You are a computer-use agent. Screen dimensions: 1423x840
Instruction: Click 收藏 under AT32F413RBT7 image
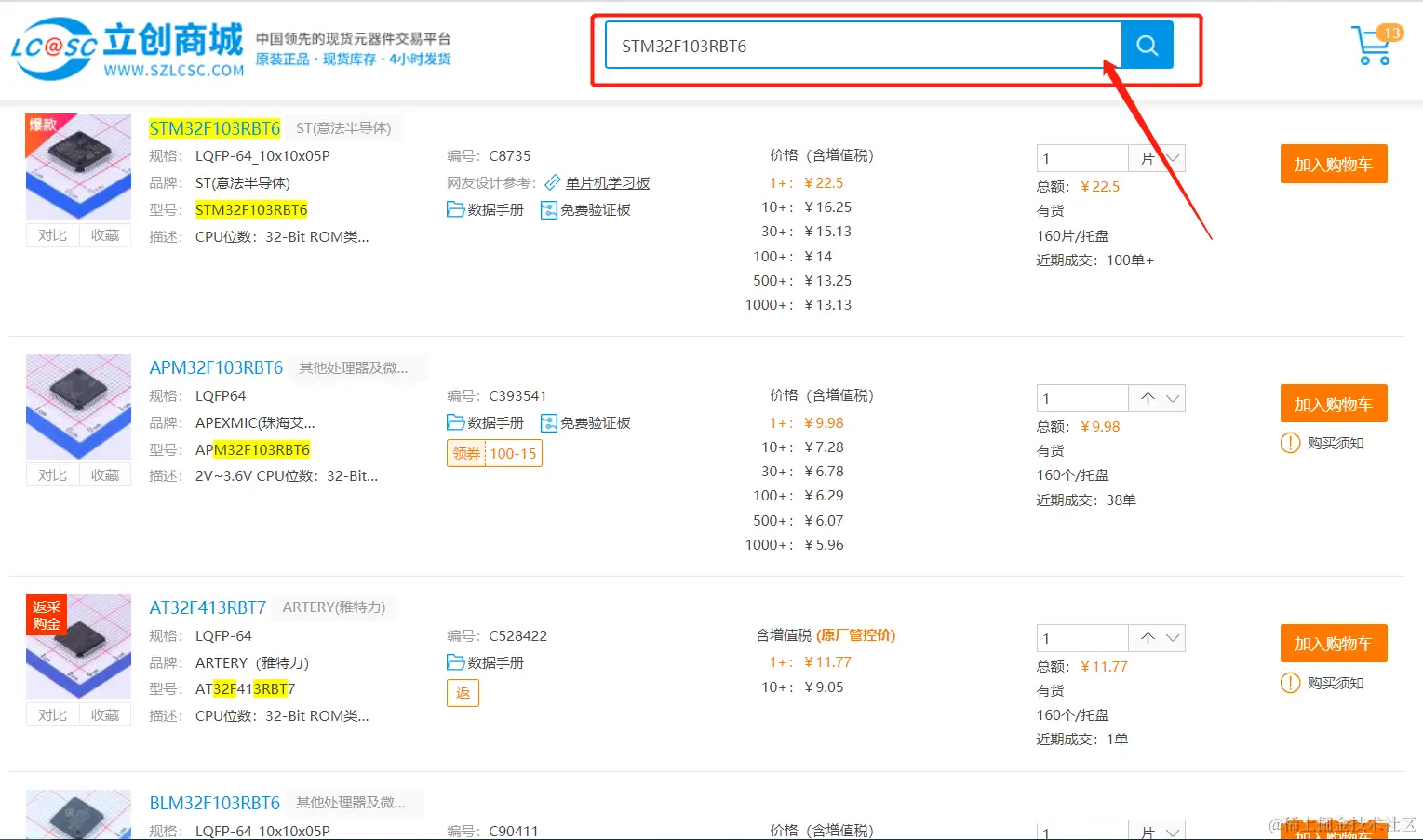105,715
